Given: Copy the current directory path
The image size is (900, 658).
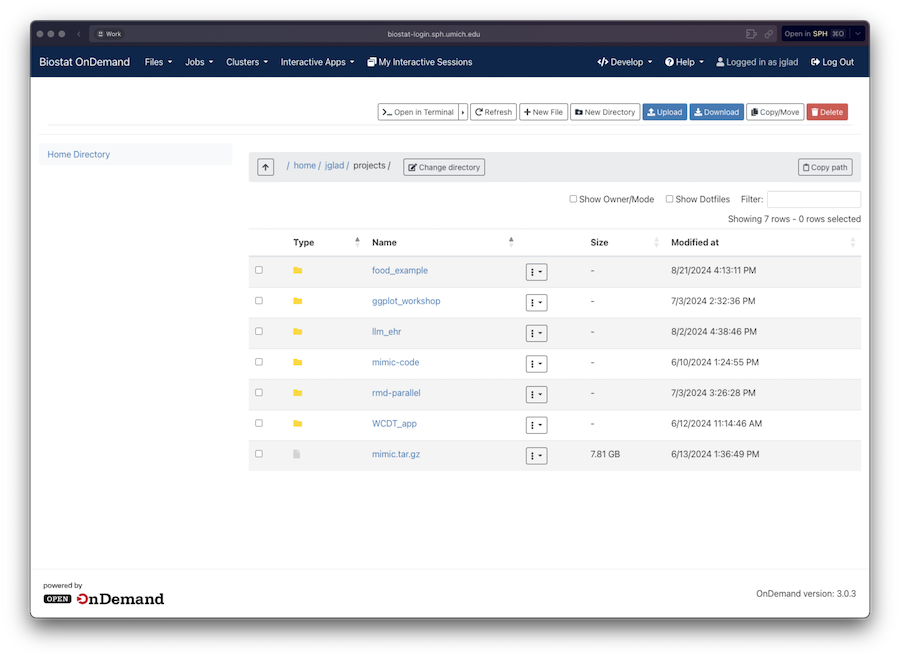Looking at the screenshot, I should [824, 166].
